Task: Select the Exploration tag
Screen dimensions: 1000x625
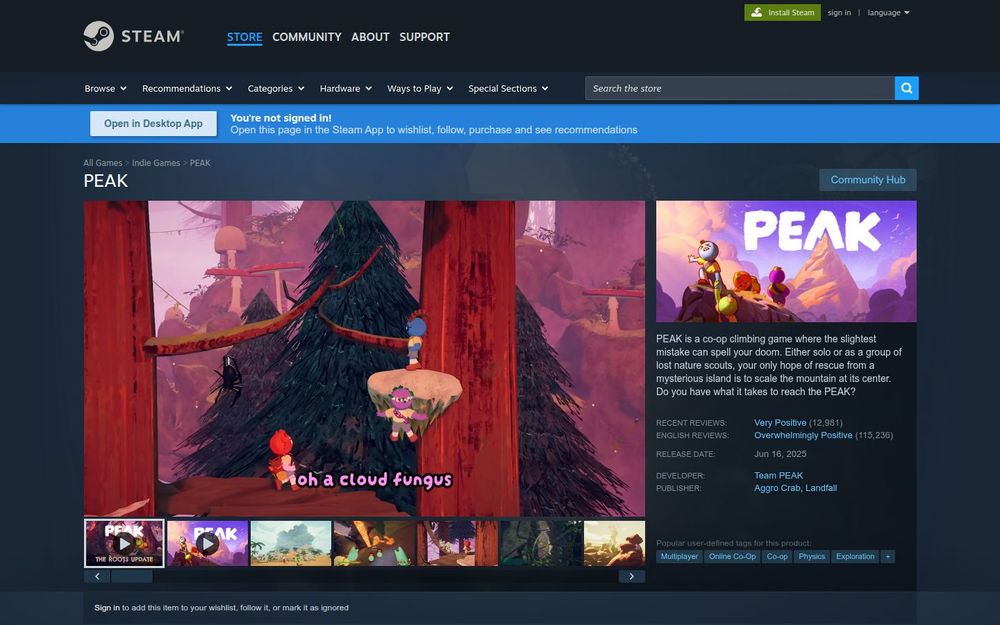Action: click(x=855, y=557)
